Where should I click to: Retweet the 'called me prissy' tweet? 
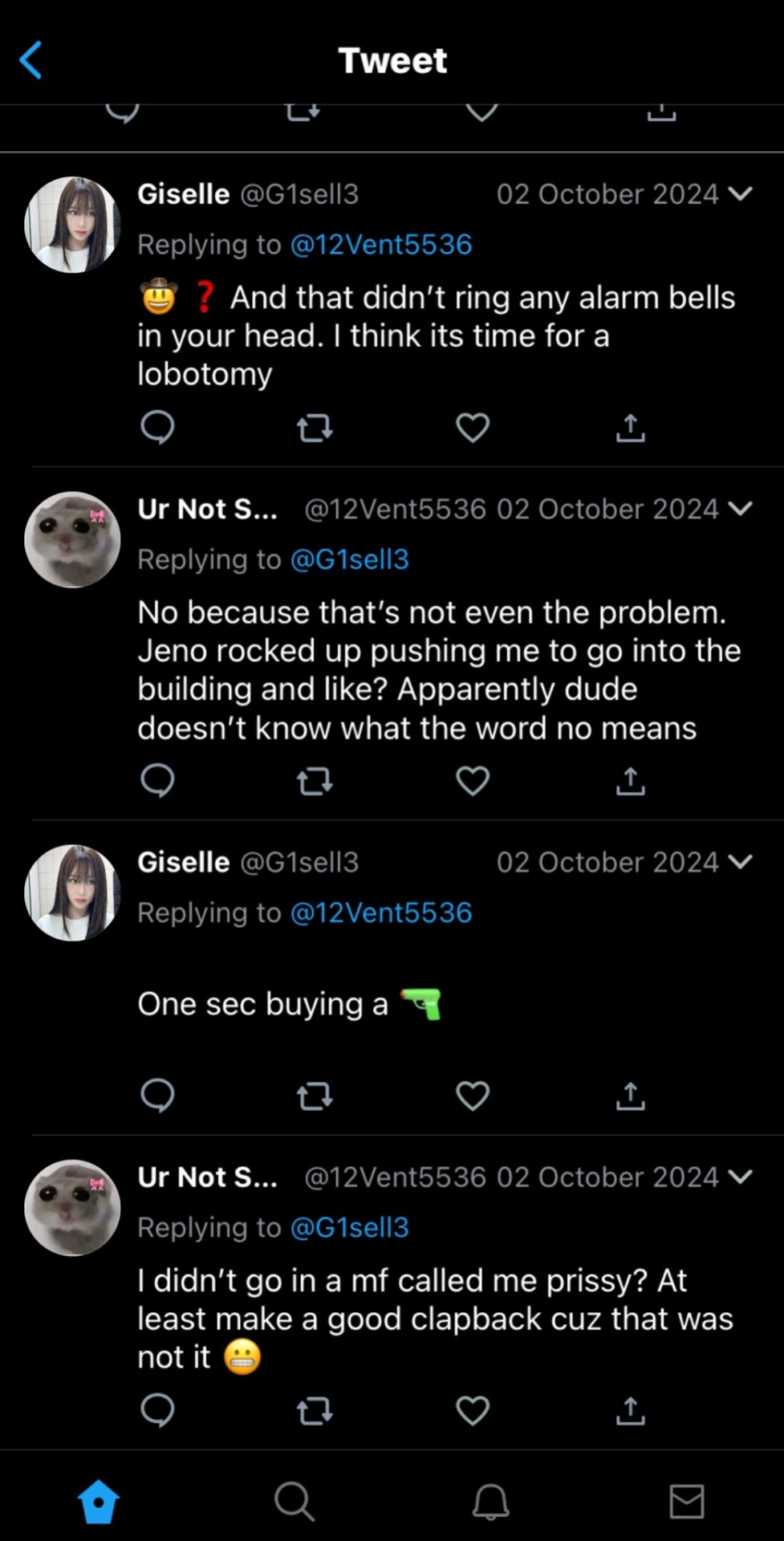coord(315,1410)
